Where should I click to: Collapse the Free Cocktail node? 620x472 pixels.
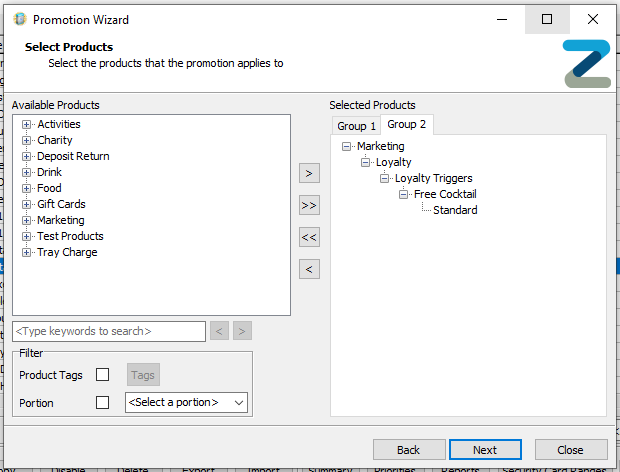click(403, 194)
